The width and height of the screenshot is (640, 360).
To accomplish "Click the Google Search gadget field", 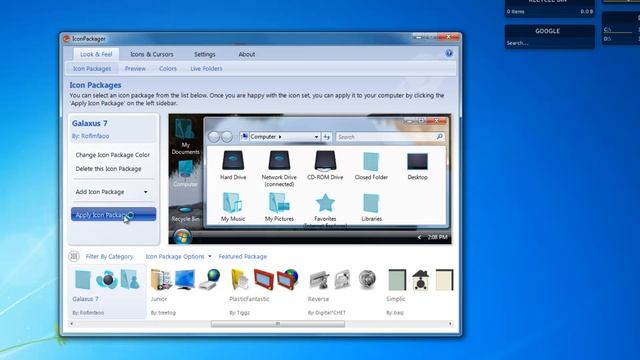I will (549, 43).
